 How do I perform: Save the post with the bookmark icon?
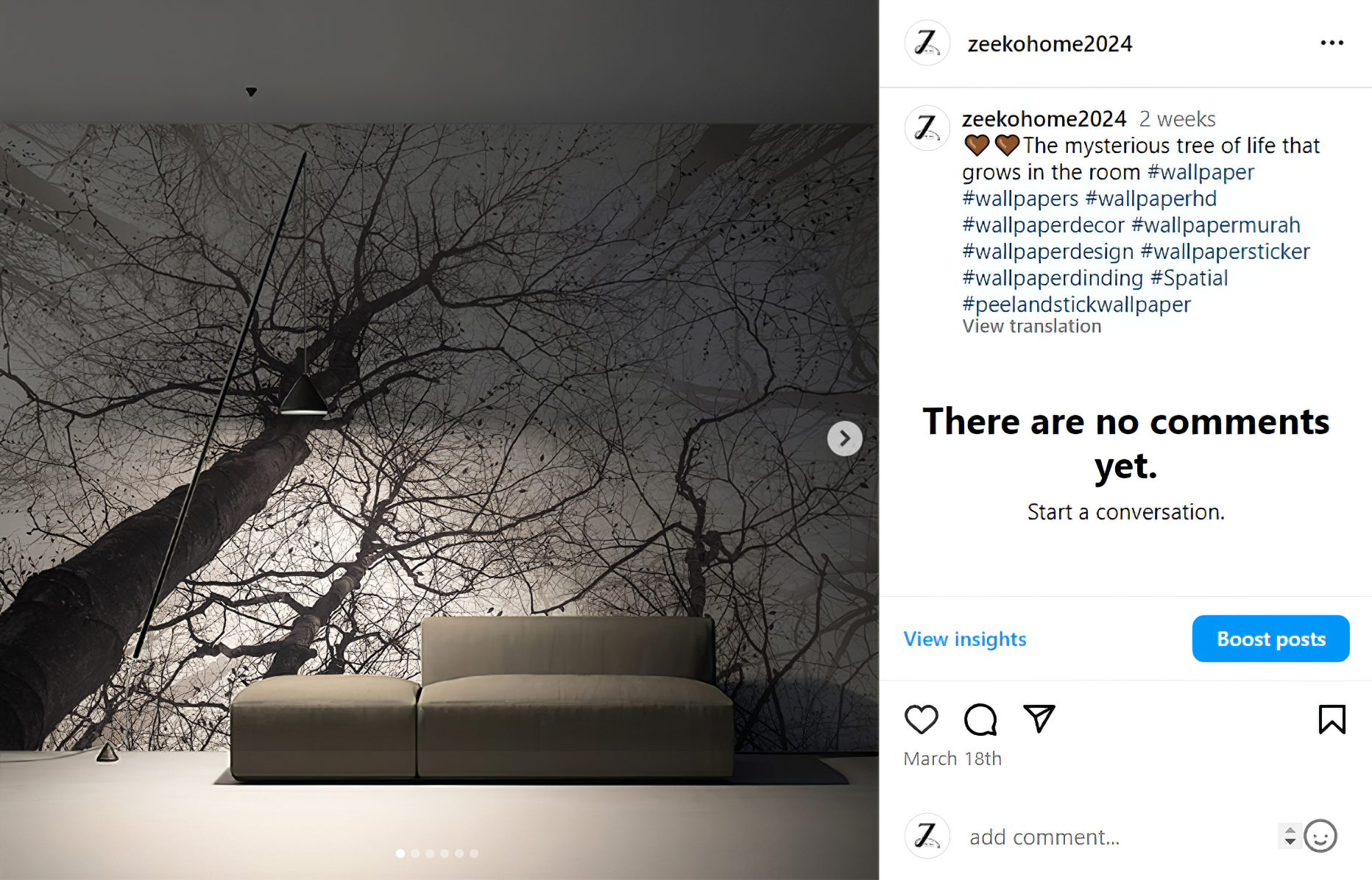coord(1332,719)
